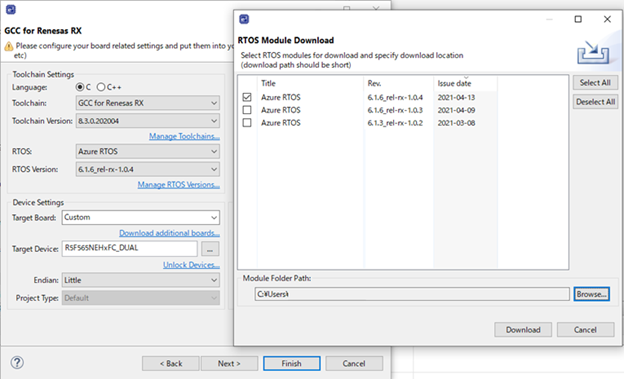Open the Manage Toolchains link
The image size is (624, 379).
[x=184, y=136]
